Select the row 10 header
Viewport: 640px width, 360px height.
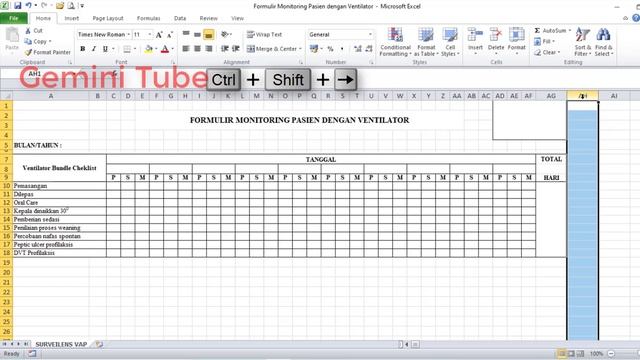point(6,186)
